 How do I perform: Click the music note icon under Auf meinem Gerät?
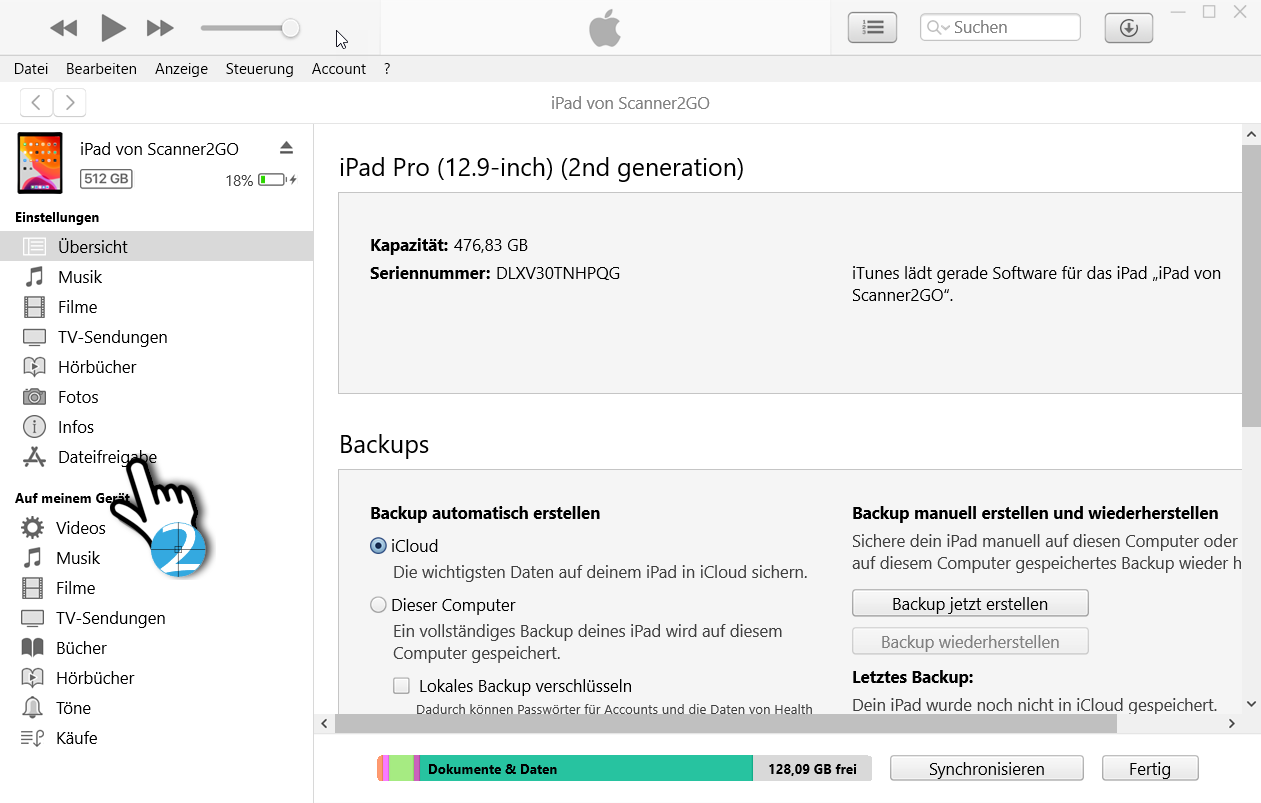coord(33,558)
